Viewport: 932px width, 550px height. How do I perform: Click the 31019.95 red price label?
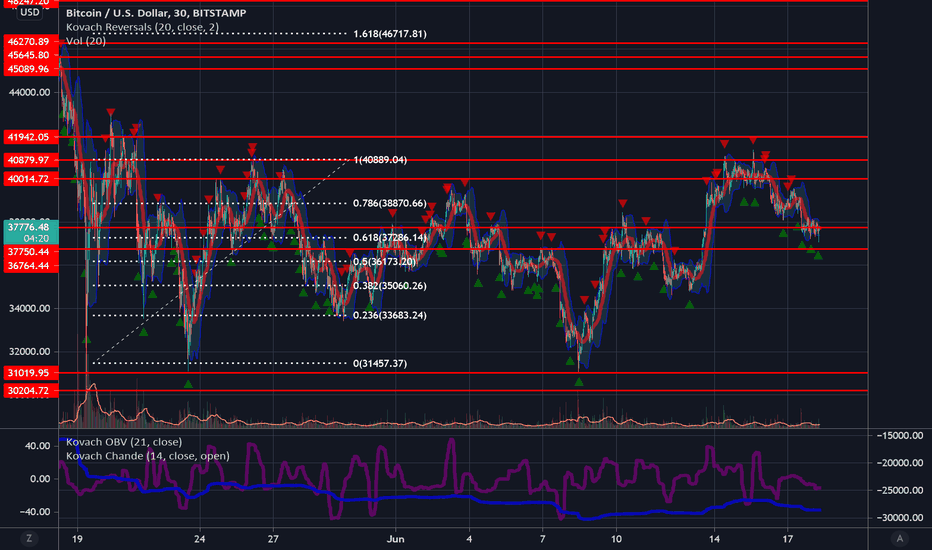point(31,373)
